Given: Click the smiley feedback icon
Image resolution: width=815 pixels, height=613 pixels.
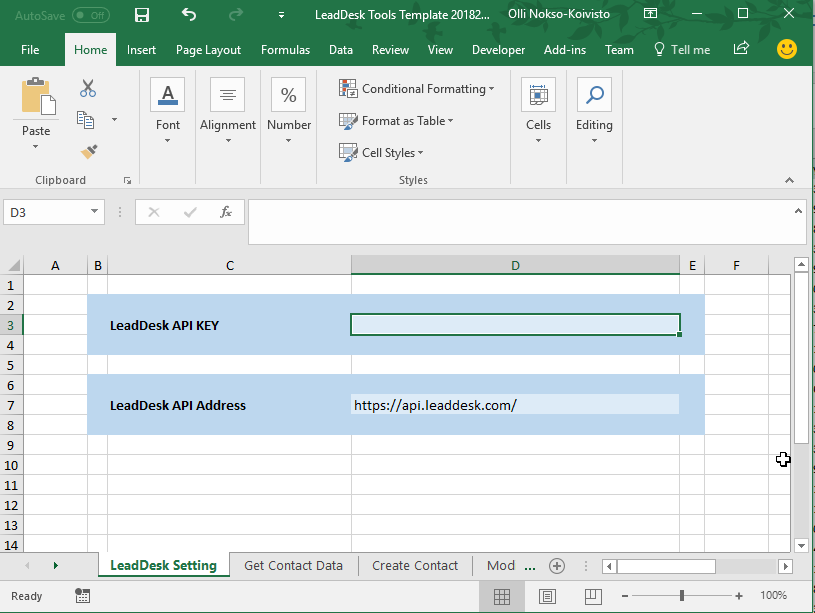Looking at the screenshot, I should 787,49.
